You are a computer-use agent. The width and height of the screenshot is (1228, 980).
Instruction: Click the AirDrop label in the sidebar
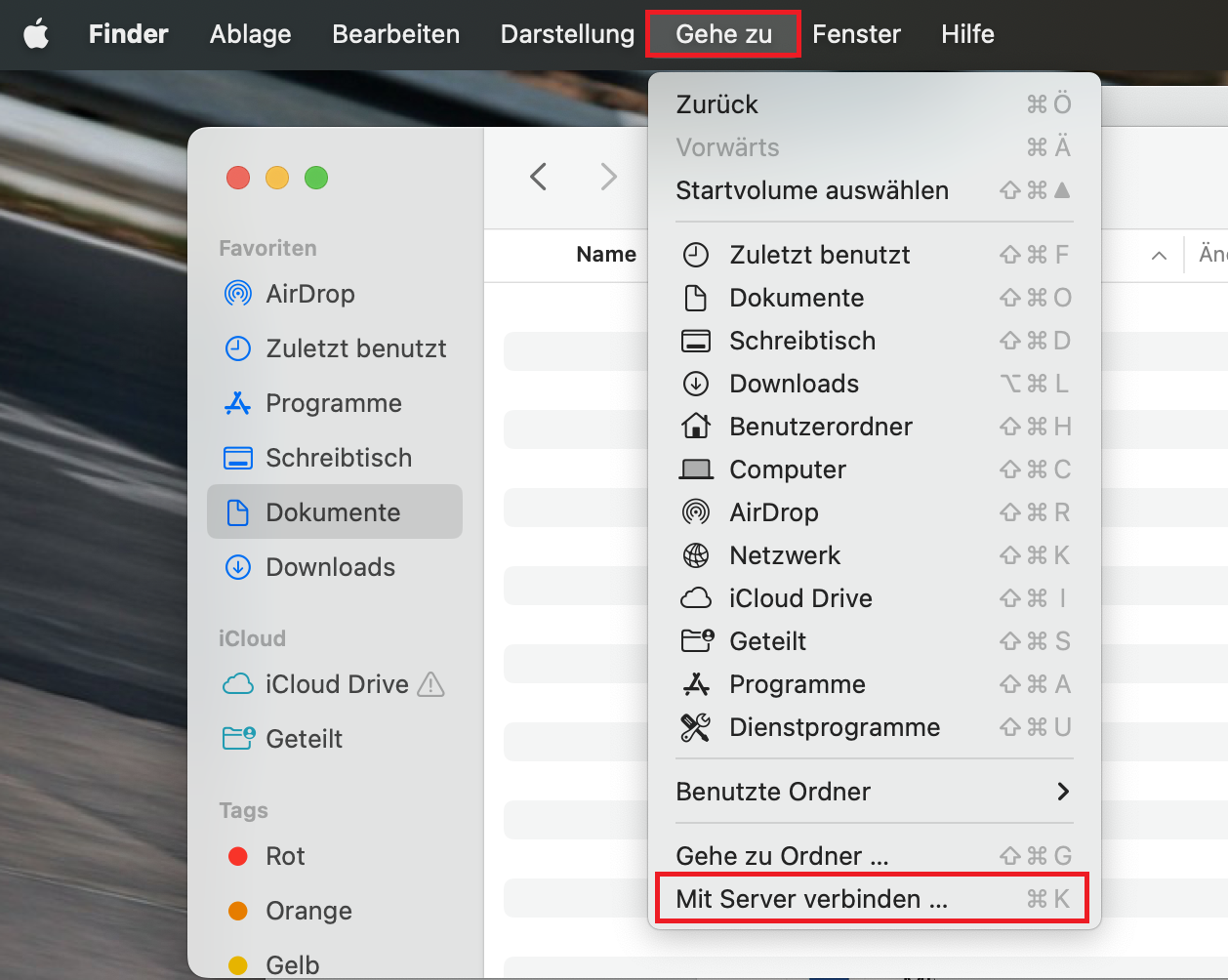[x=310, y=294]
